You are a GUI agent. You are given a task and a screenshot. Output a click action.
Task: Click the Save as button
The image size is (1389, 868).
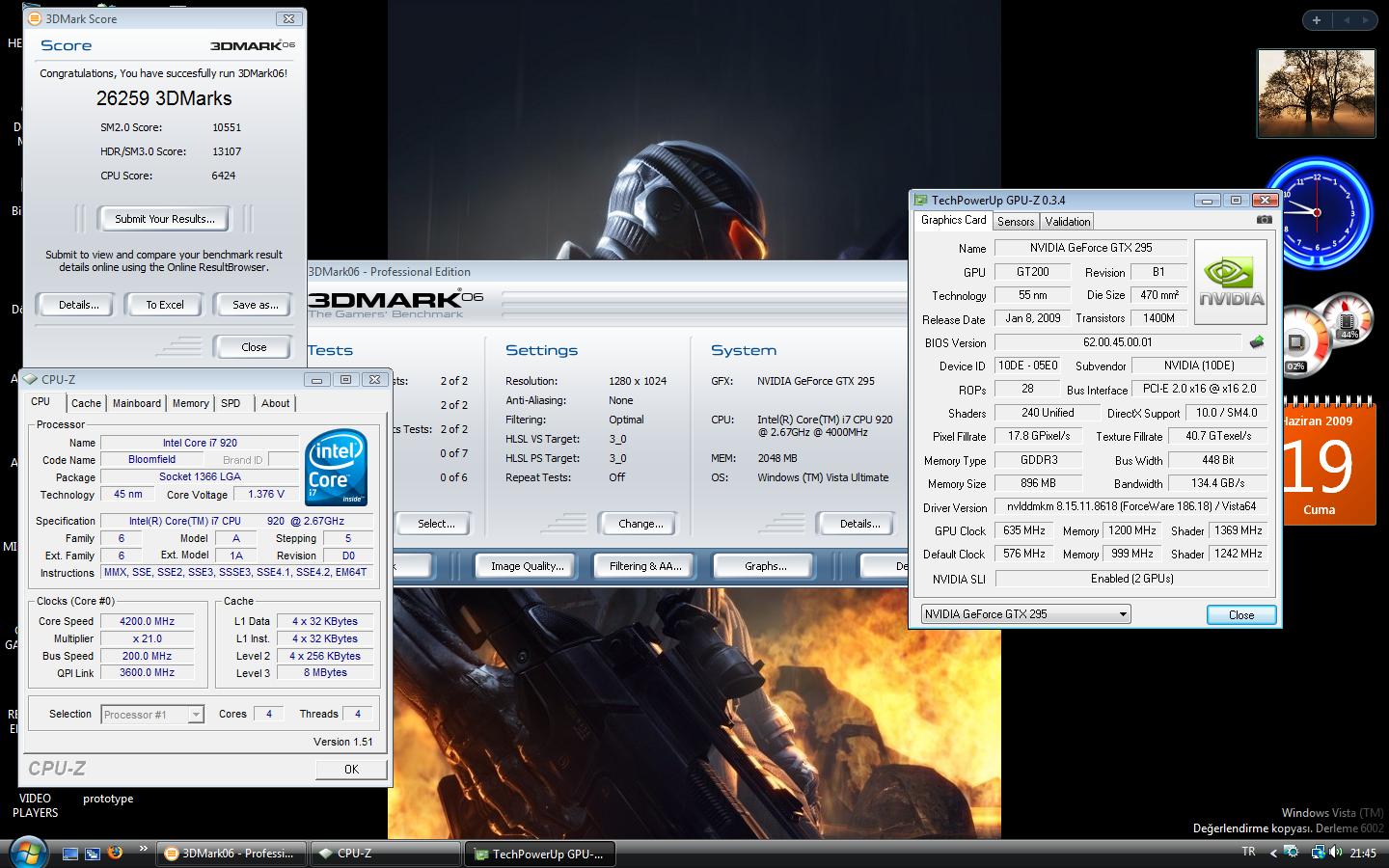point(255,305)
